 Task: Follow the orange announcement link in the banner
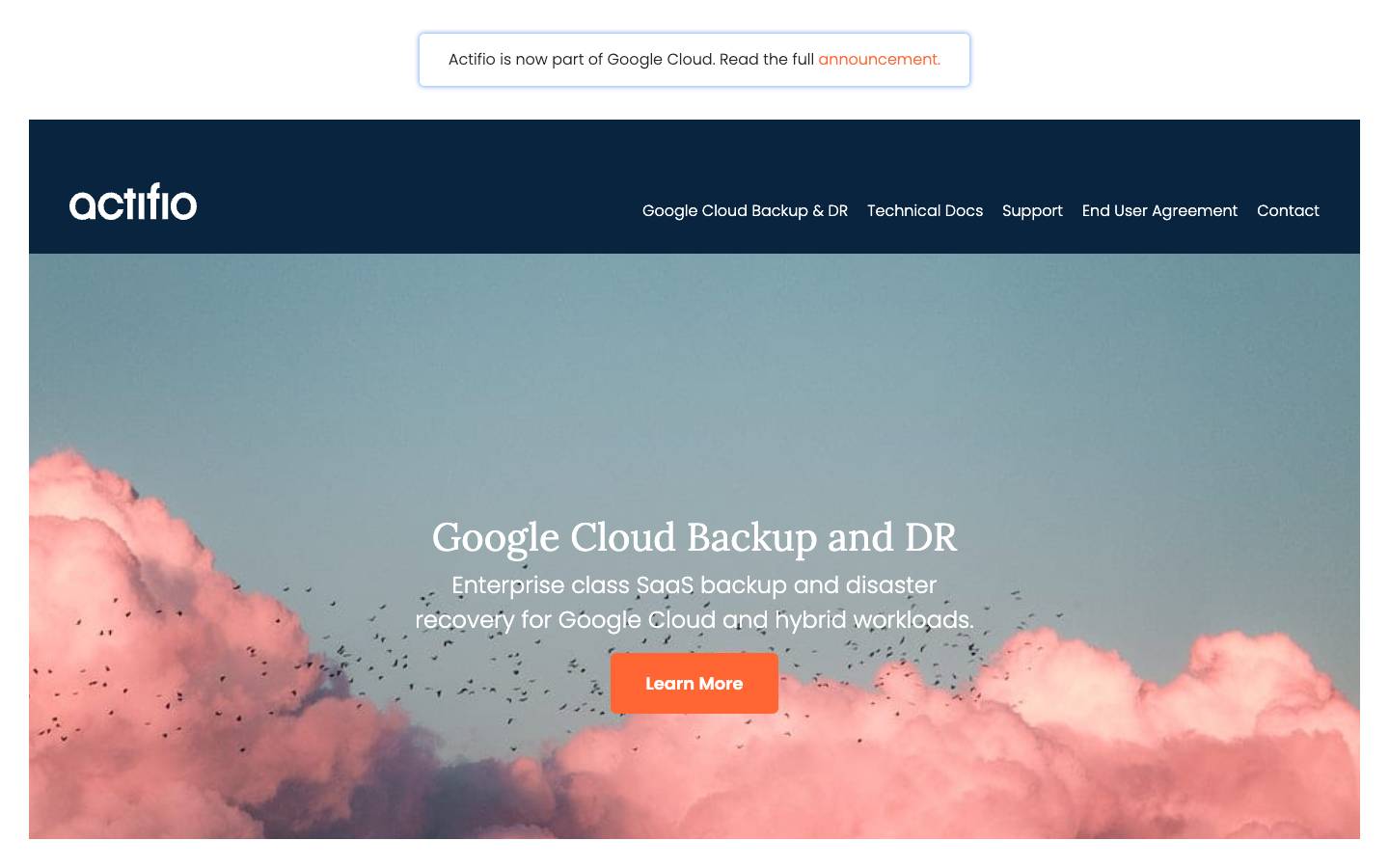point(880,59)
